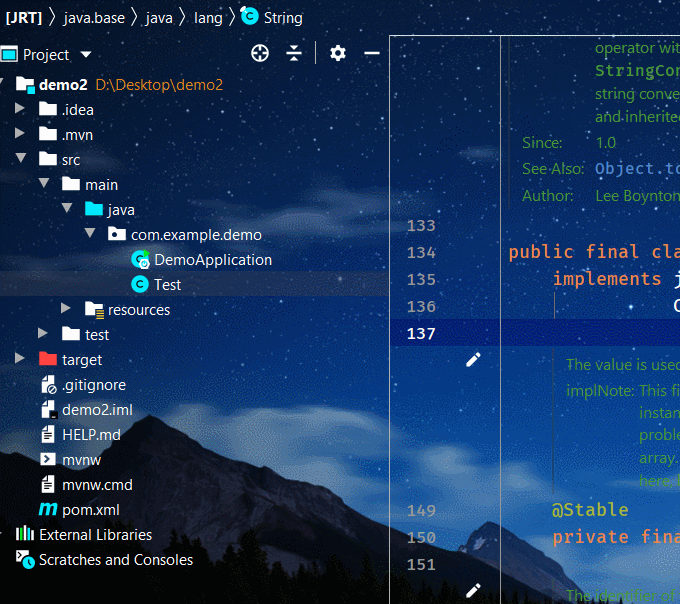Image resolution: width=680 pixels, height=604 pixels.
Task: Click the pom.xml Maven file icon
Action: pyautogui.click(x=47, y=510)
